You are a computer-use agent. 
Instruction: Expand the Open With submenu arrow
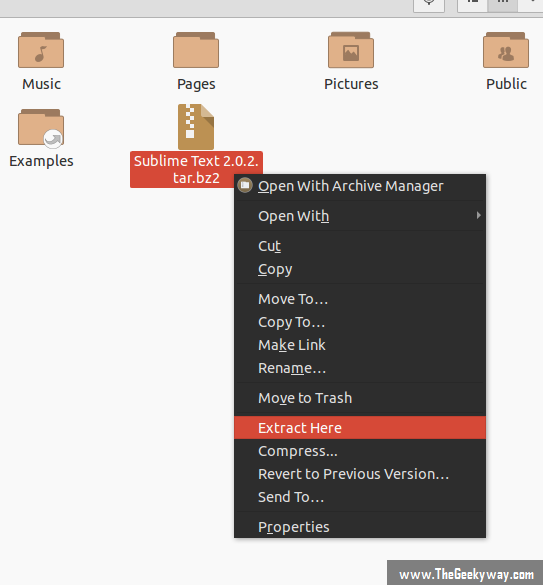click(x=478, y=215)
